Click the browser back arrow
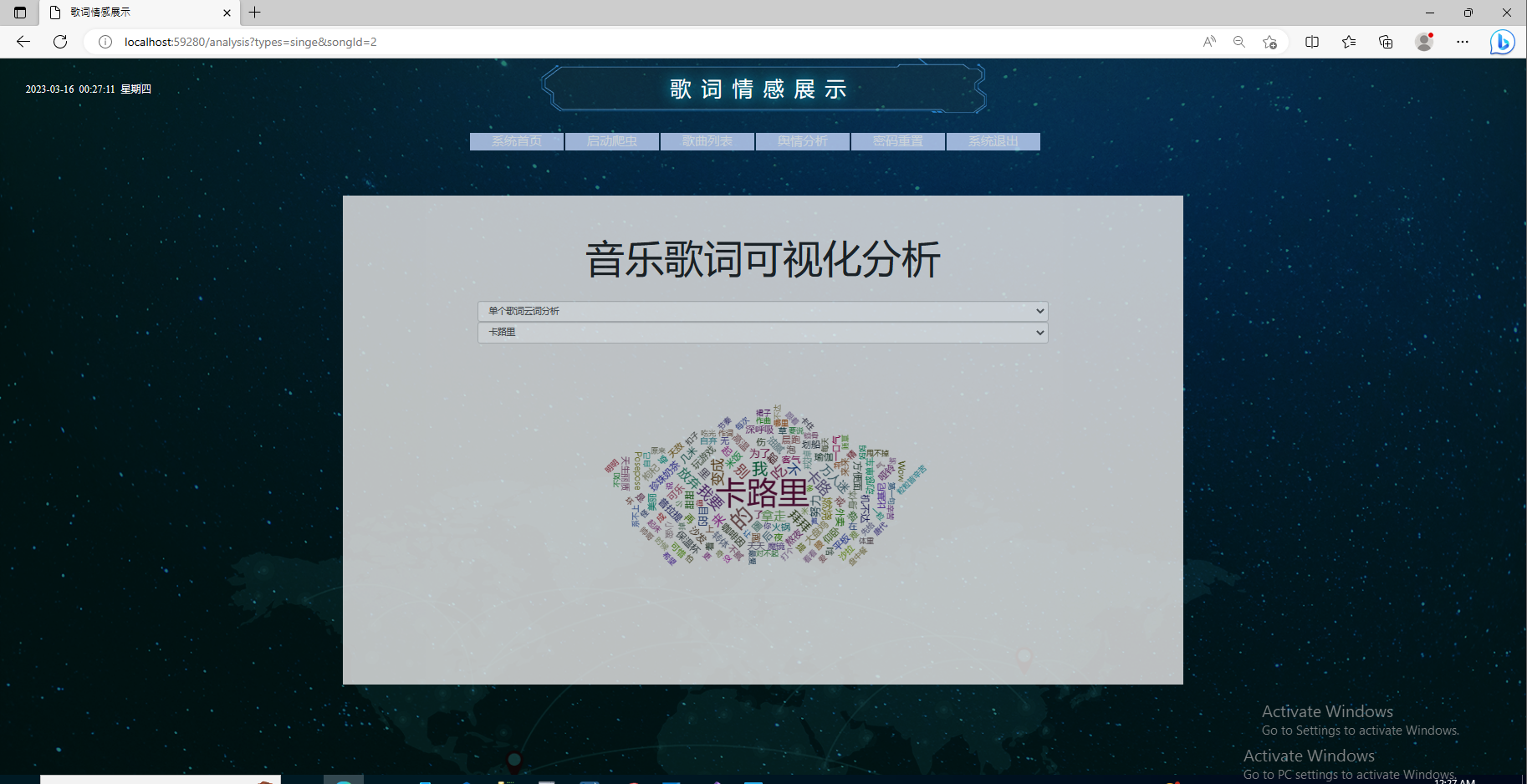The width and height of the screenshot is (1527, 784). pos(23,42)
